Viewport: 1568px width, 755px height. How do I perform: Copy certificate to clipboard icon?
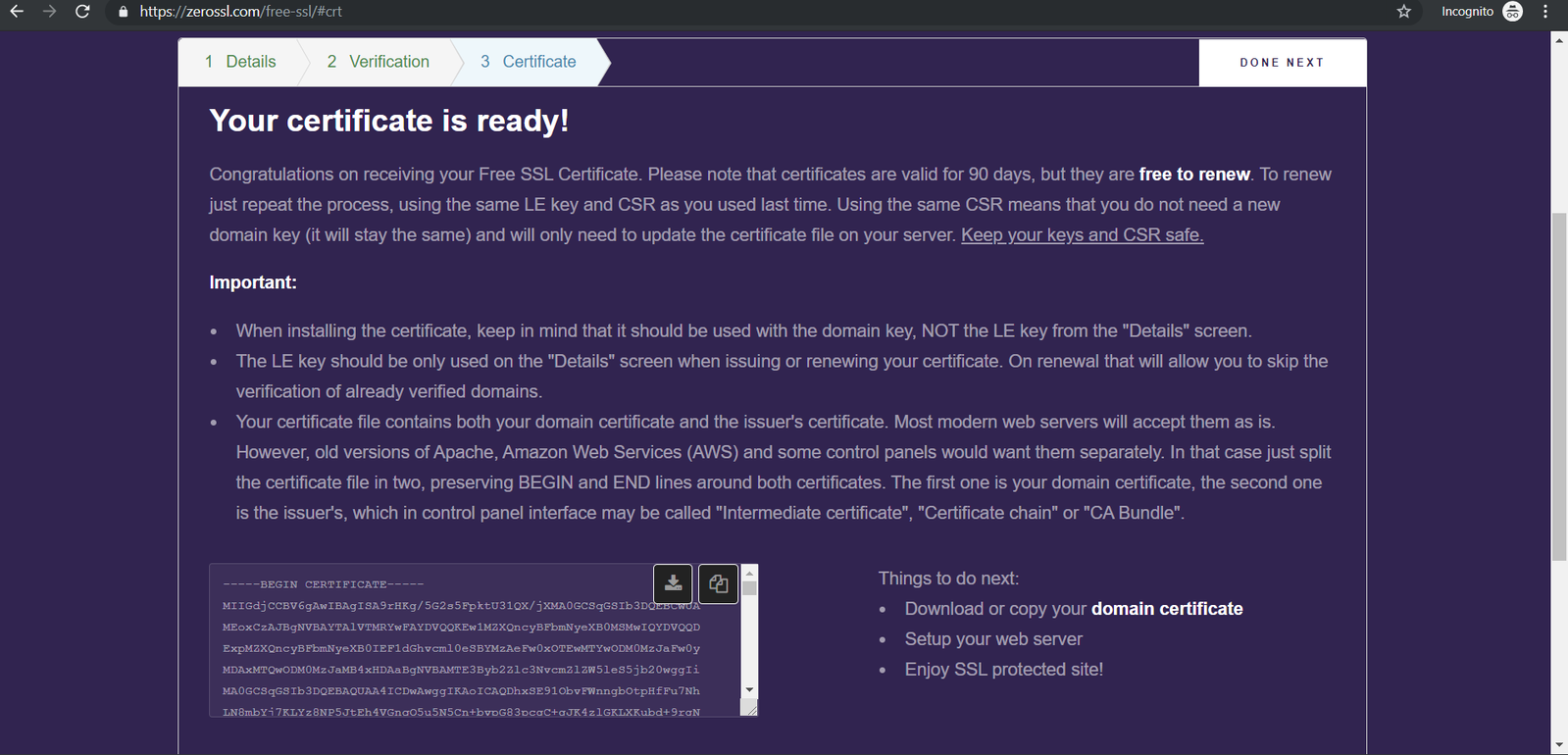(718, 583)
